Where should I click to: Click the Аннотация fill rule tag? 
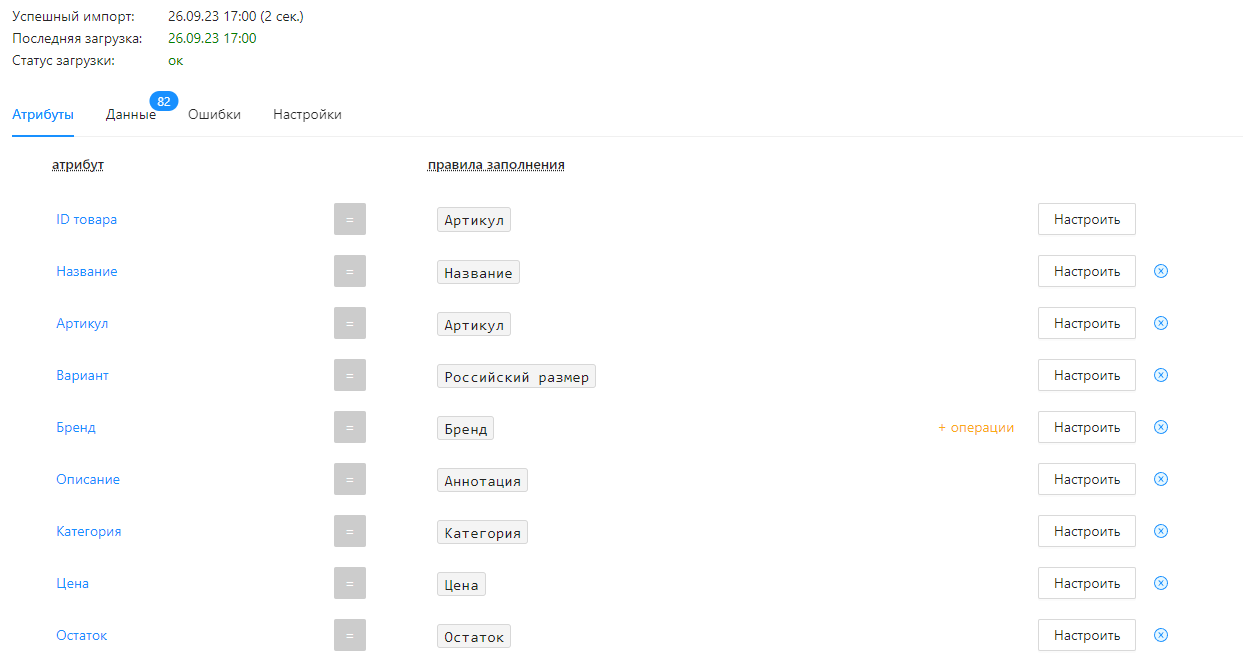pos(482,480)
